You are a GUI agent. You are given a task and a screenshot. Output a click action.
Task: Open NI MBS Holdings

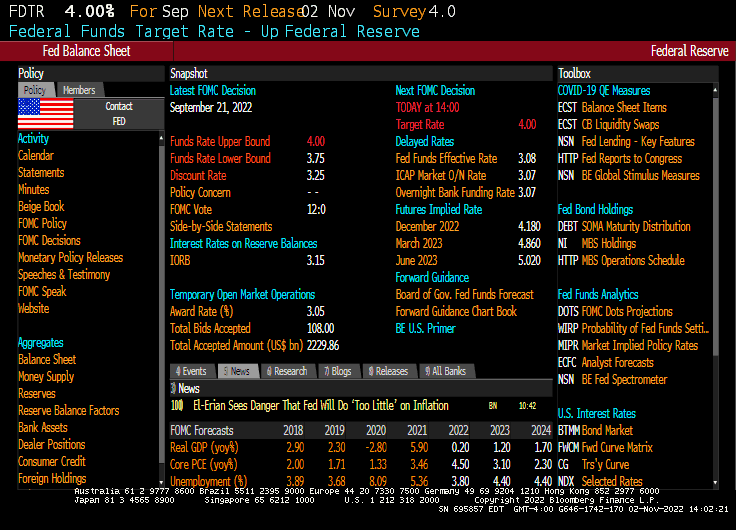tap(597, 243)
